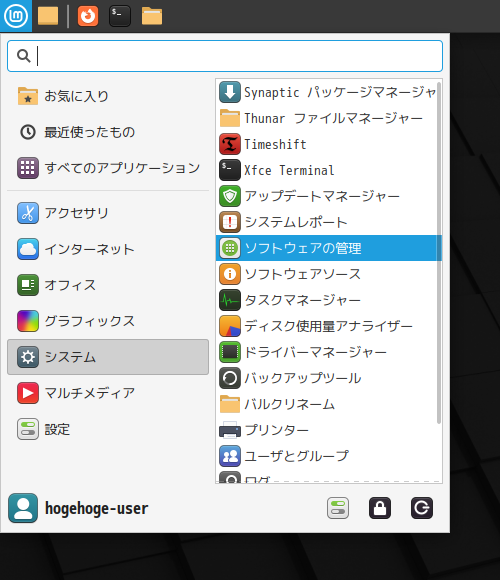Open お気に入り favorites category
The width and height of the screenshot is (500, 580).
(108, 96)
